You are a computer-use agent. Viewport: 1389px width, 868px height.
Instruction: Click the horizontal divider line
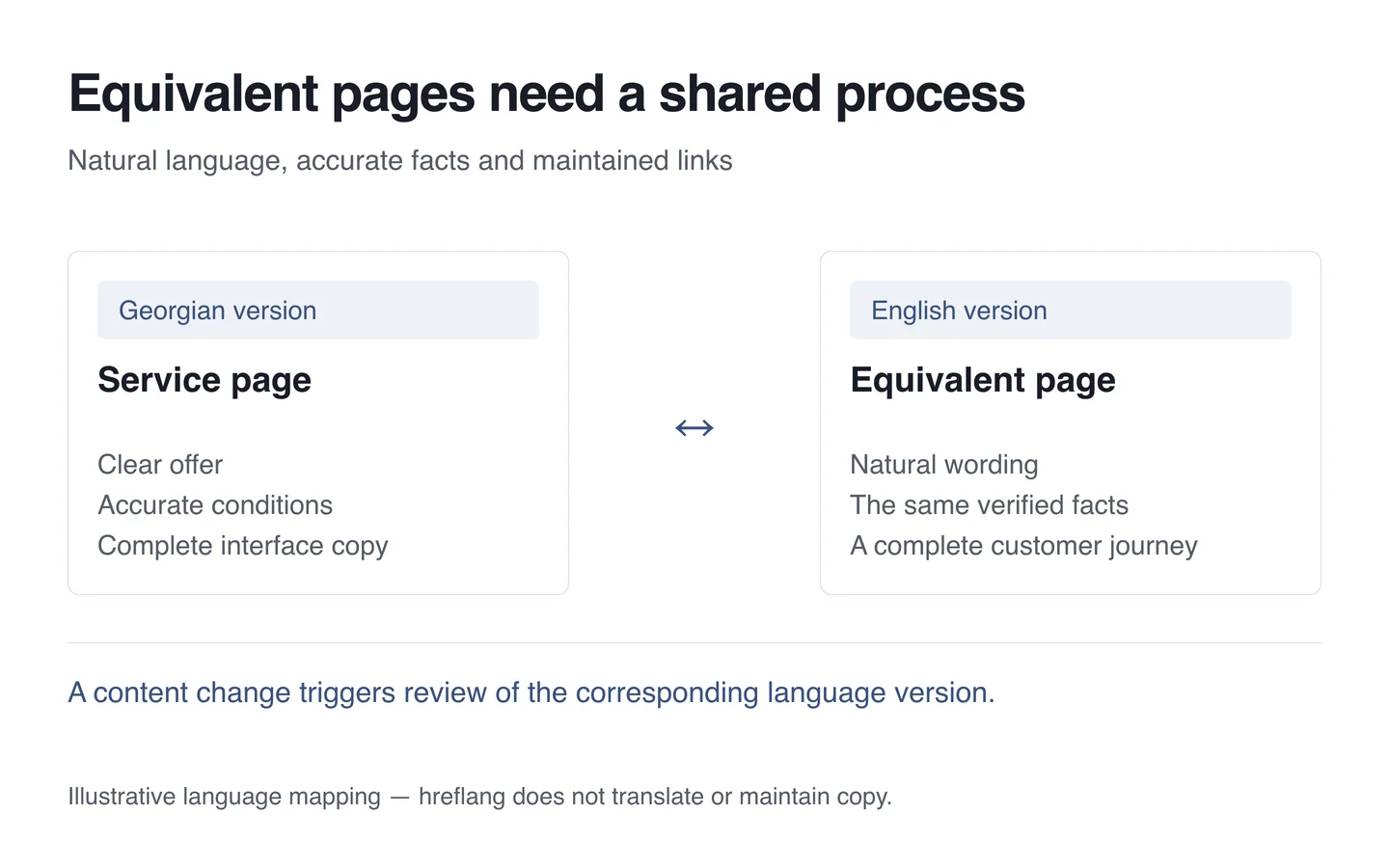[694, 642]
